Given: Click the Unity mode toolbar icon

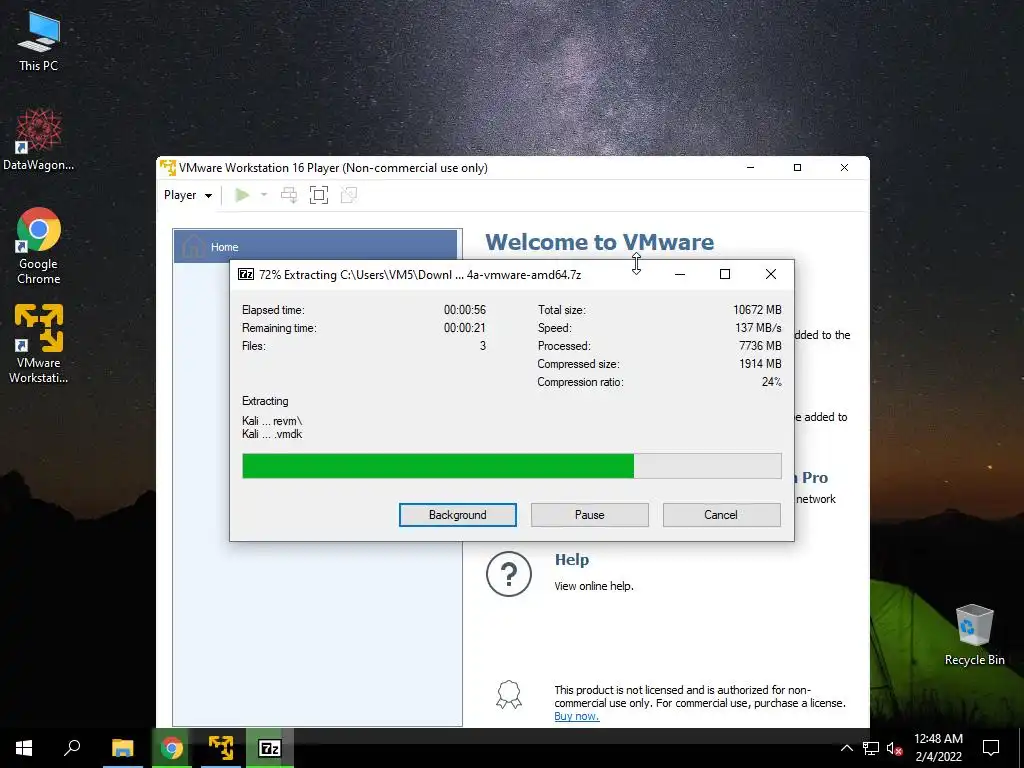Looking at the screenshot, I should [349, 195].
